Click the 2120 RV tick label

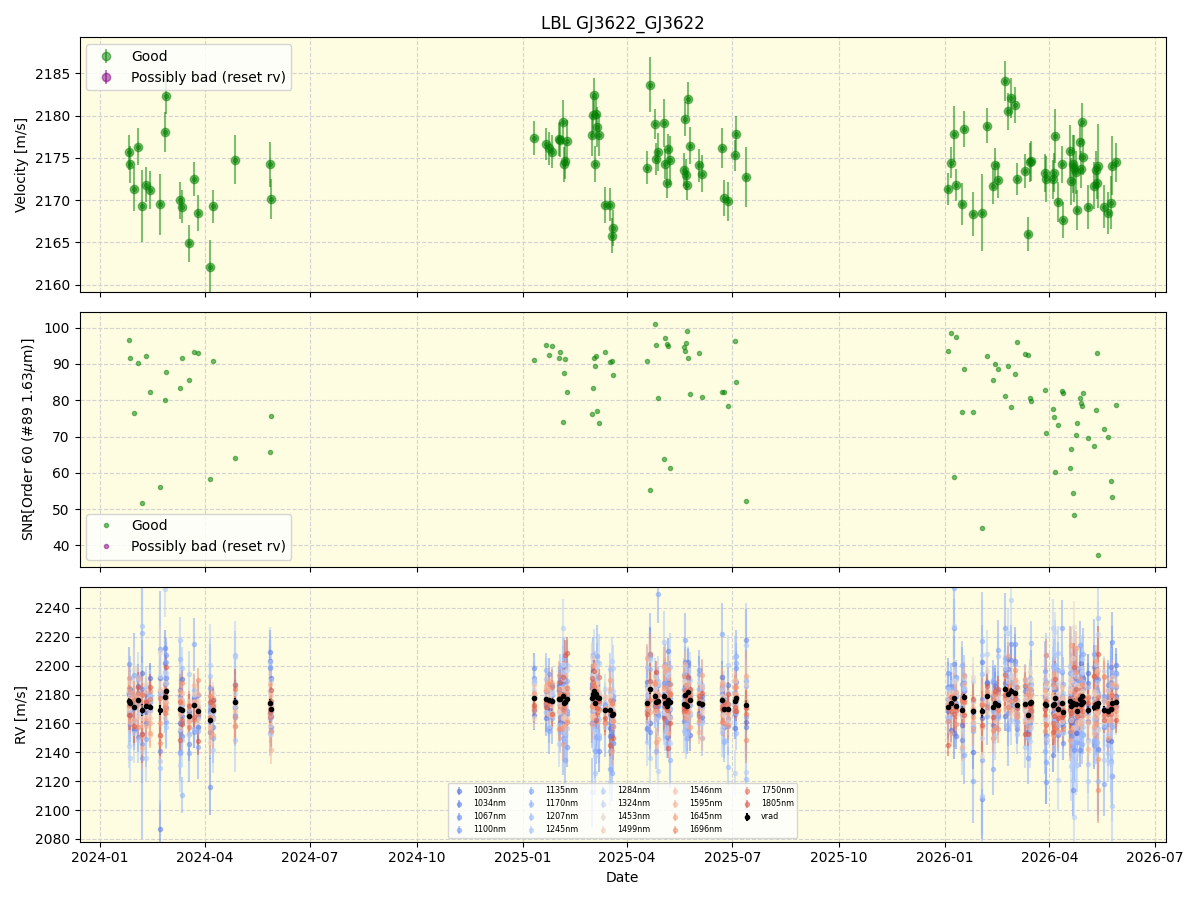coord(55,782)
